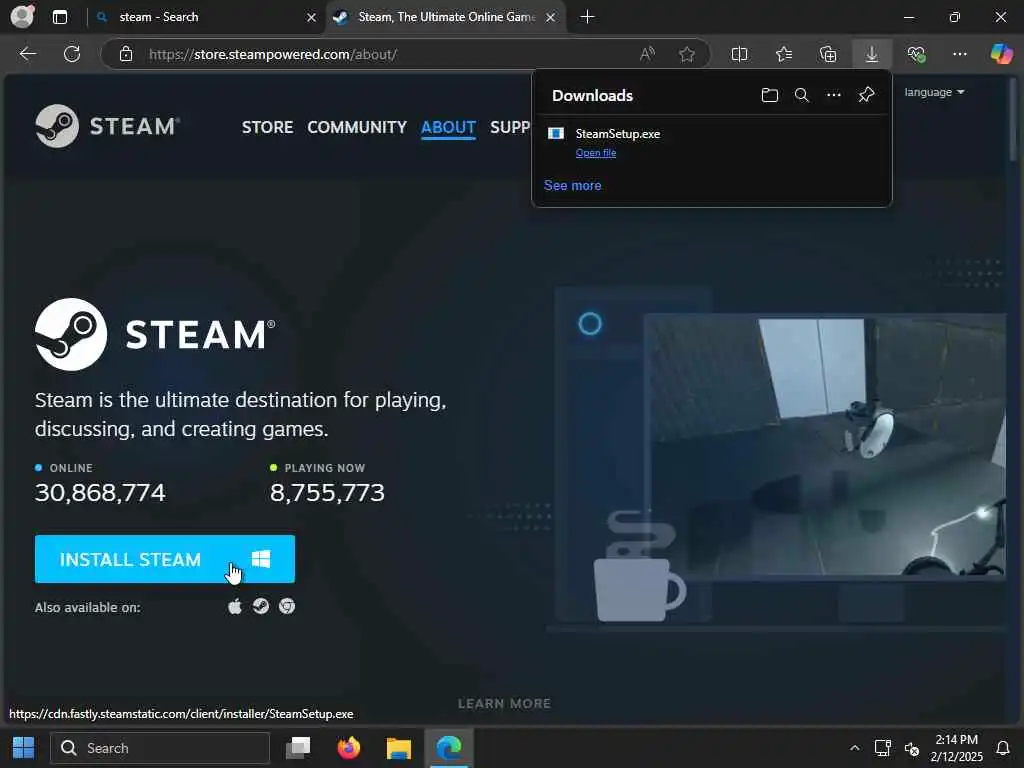Open File Explorer from the taskbar
1024x768 pixels.
tap(398, 748)
